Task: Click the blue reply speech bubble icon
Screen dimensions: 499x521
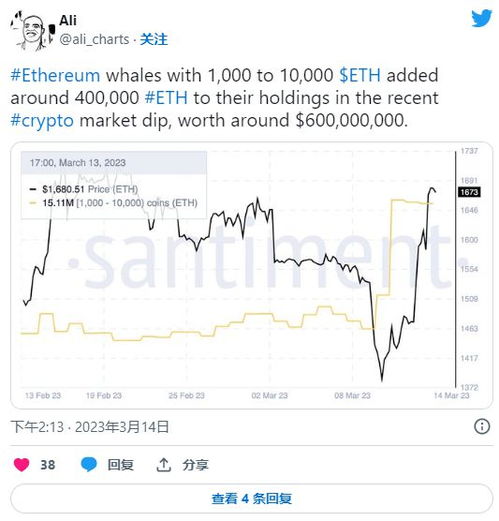Action: click(x=89, y=465)
